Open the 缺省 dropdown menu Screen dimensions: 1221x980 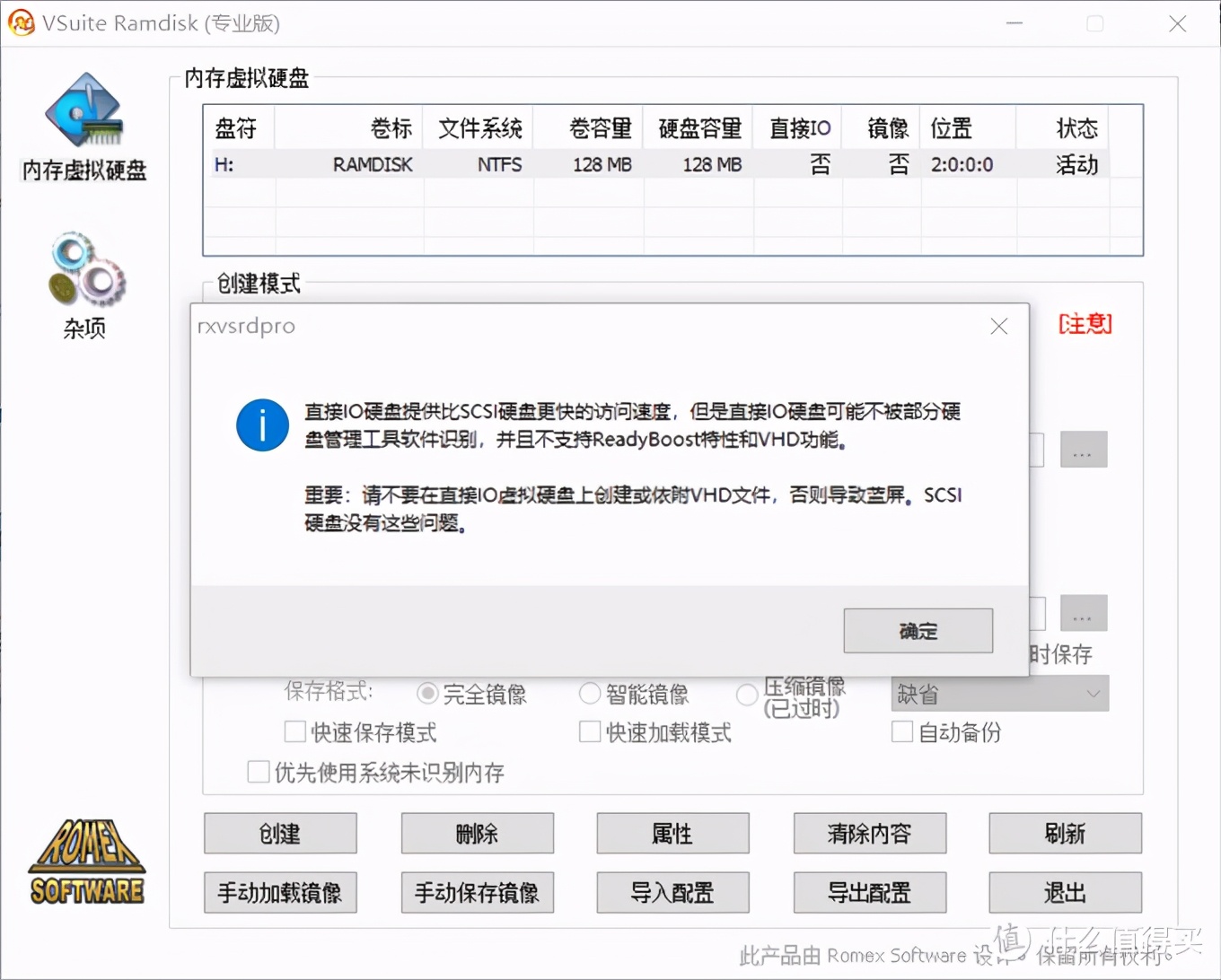[998, 693]
